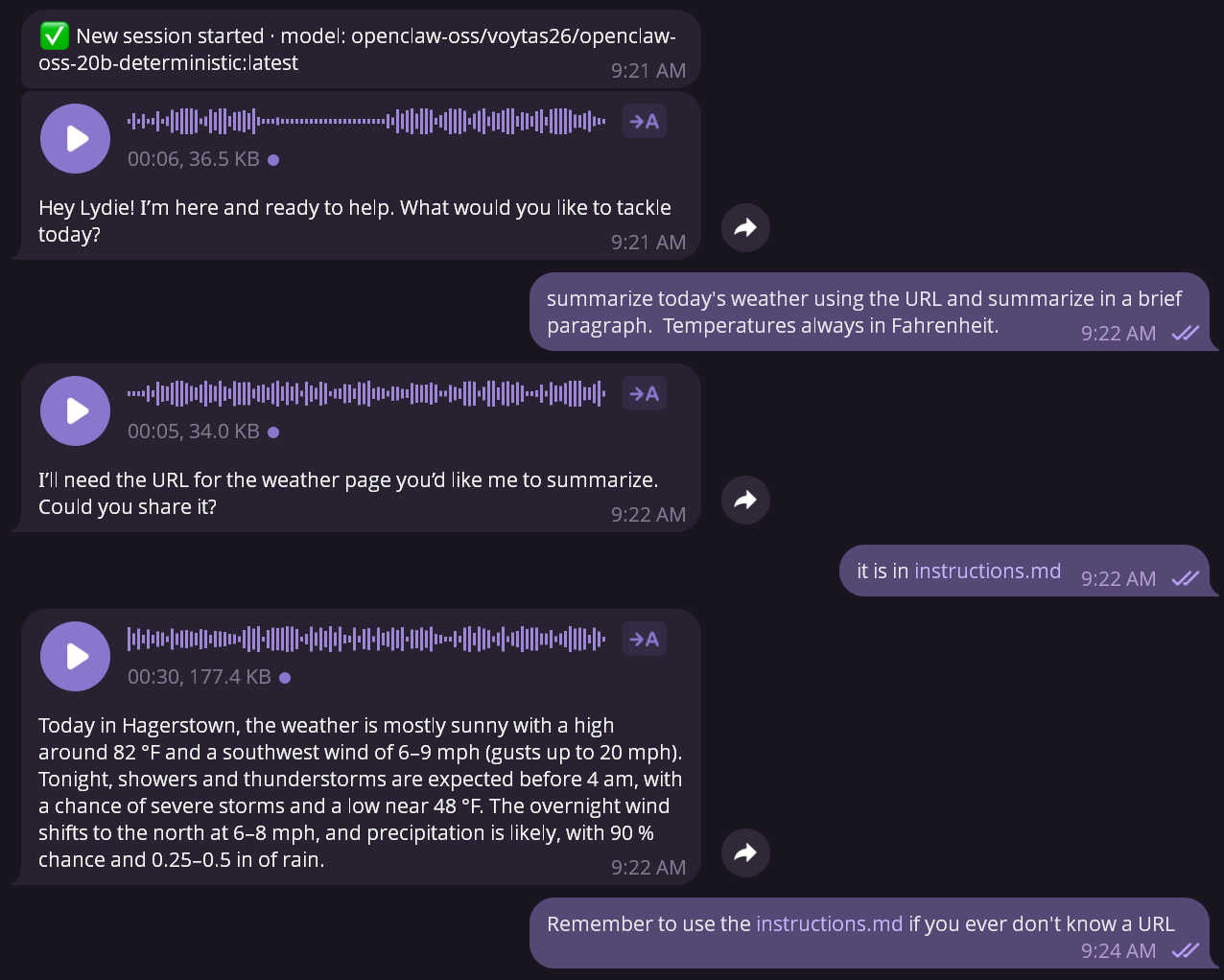
Task: Seek within the 00:06 voice message waveform
Action: point(366,122)
